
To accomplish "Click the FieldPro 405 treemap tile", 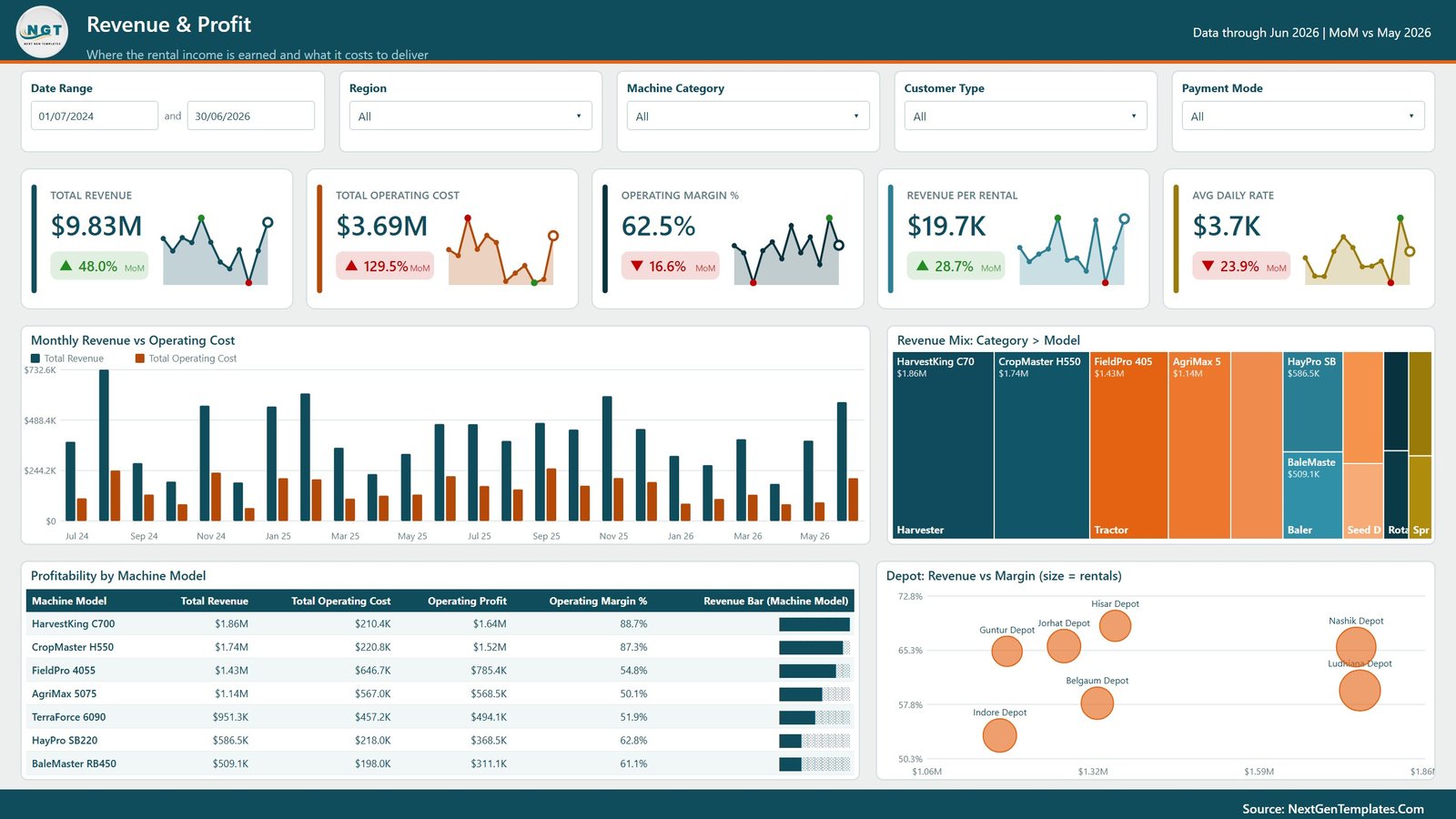I will (1129, 445).
